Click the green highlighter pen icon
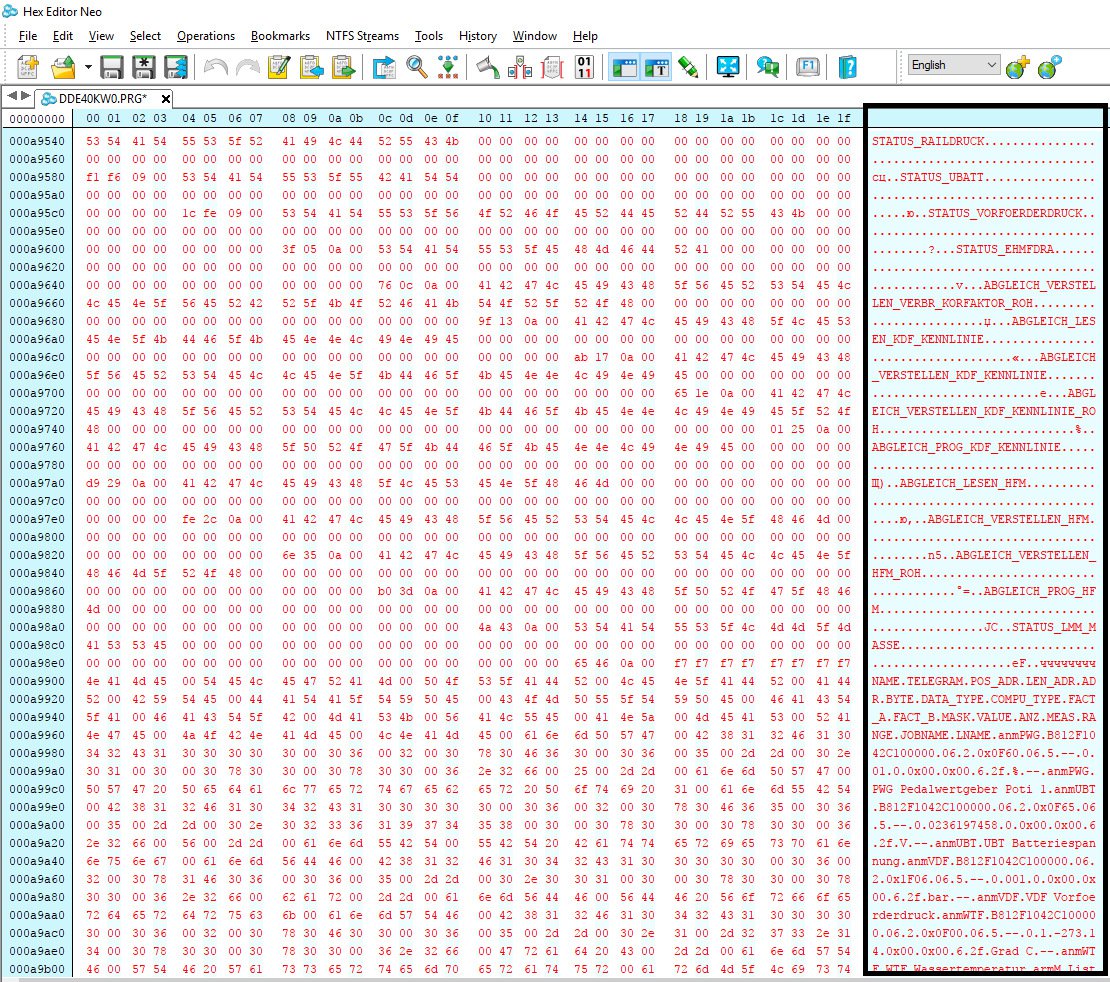The height and width of the screenshot is (982, 1110). [688, 67]
